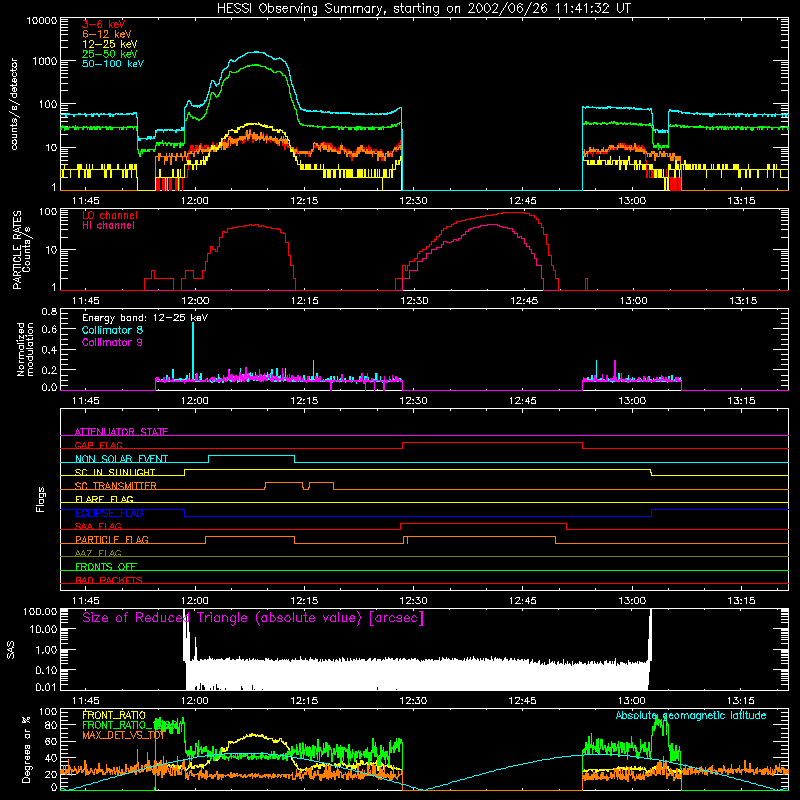The height and width of the screenshot is (800, 800).
Task: Click the 'Absolute geomagnetic latitude' label
Action: tap(691, 715)
